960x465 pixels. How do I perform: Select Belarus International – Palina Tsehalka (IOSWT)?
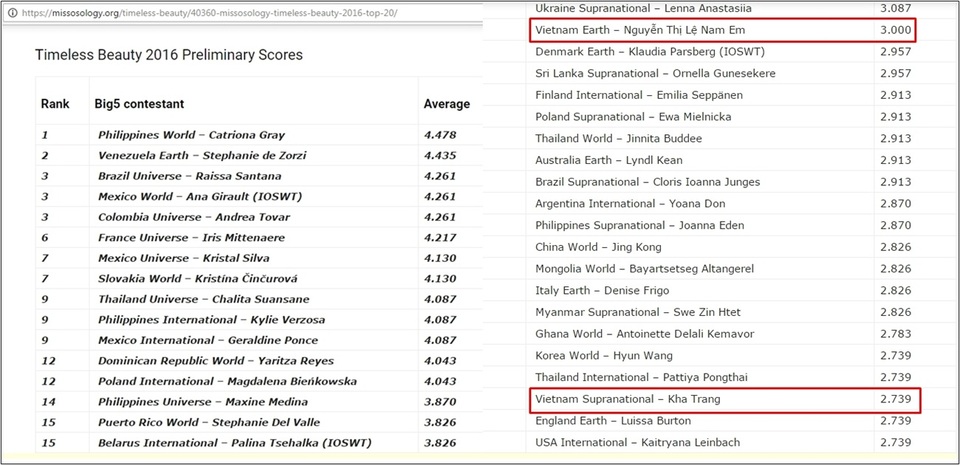pyautogui.click(x=235, y=442)
